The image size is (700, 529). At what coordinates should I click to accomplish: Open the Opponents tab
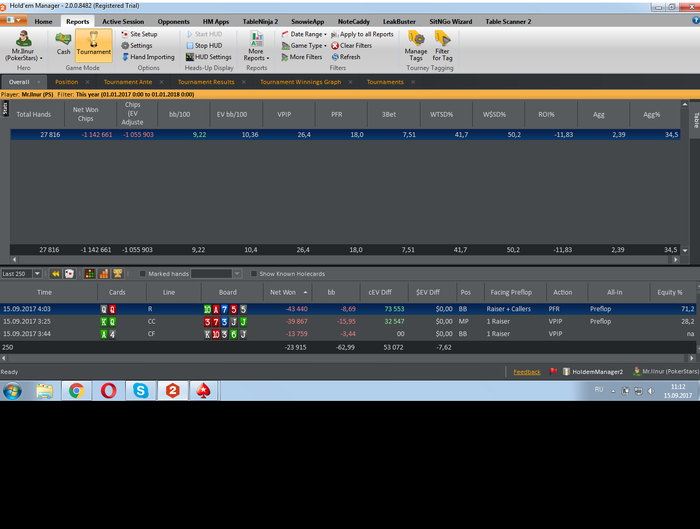coord(173,21)
